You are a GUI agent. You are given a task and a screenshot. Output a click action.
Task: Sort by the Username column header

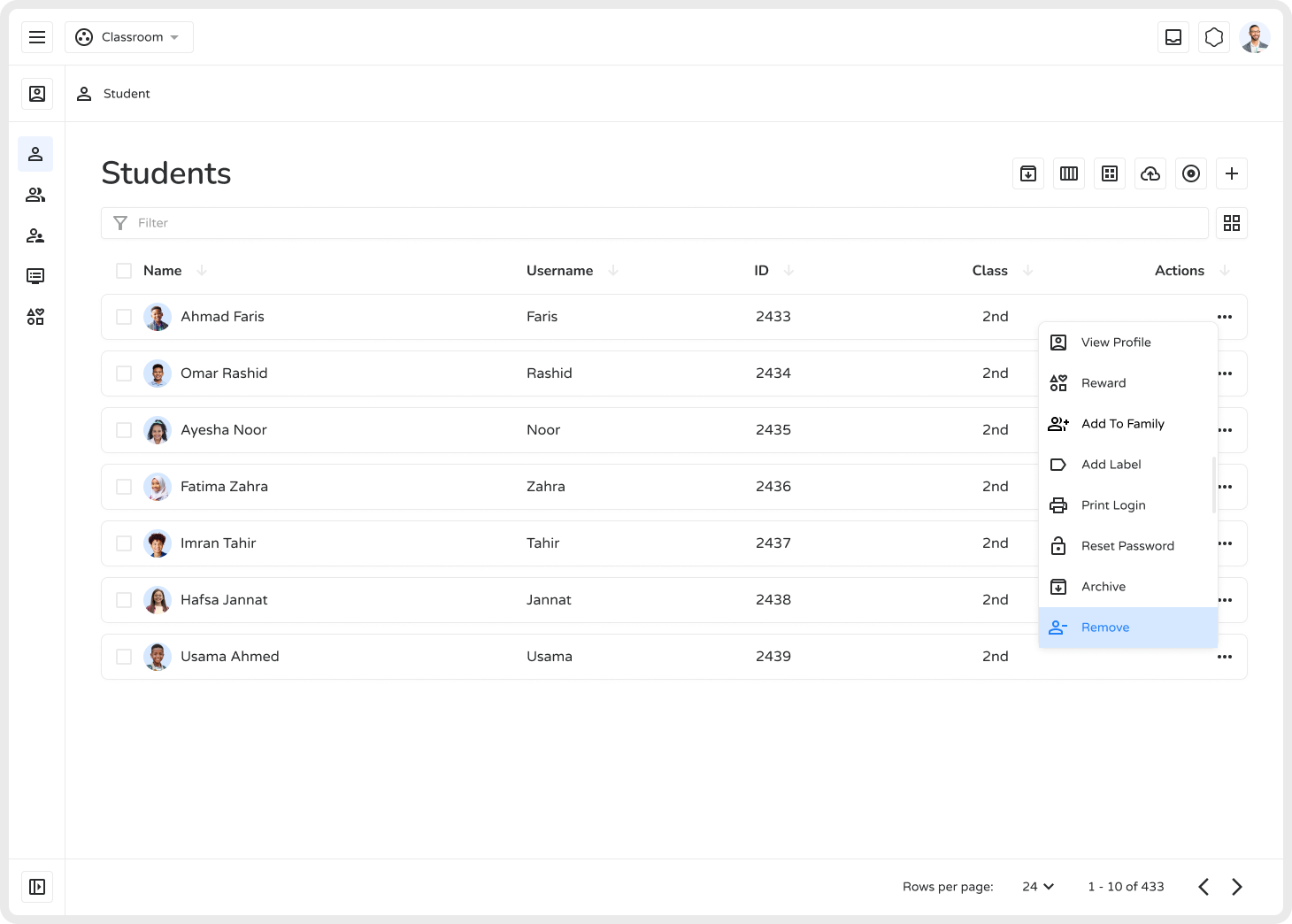(x=560, y=271)
